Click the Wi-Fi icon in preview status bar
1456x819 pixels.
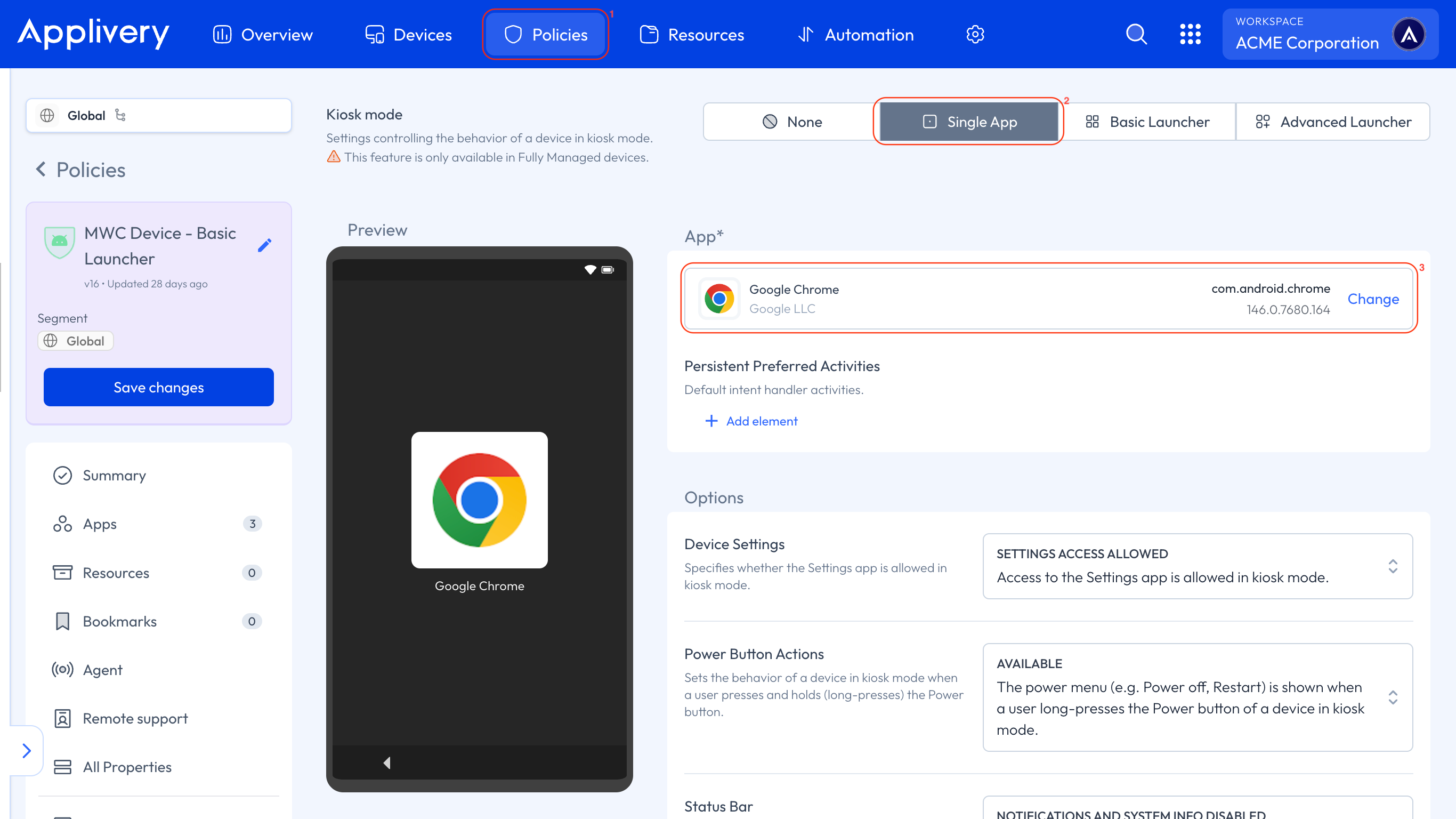click(x=590, y=270)
